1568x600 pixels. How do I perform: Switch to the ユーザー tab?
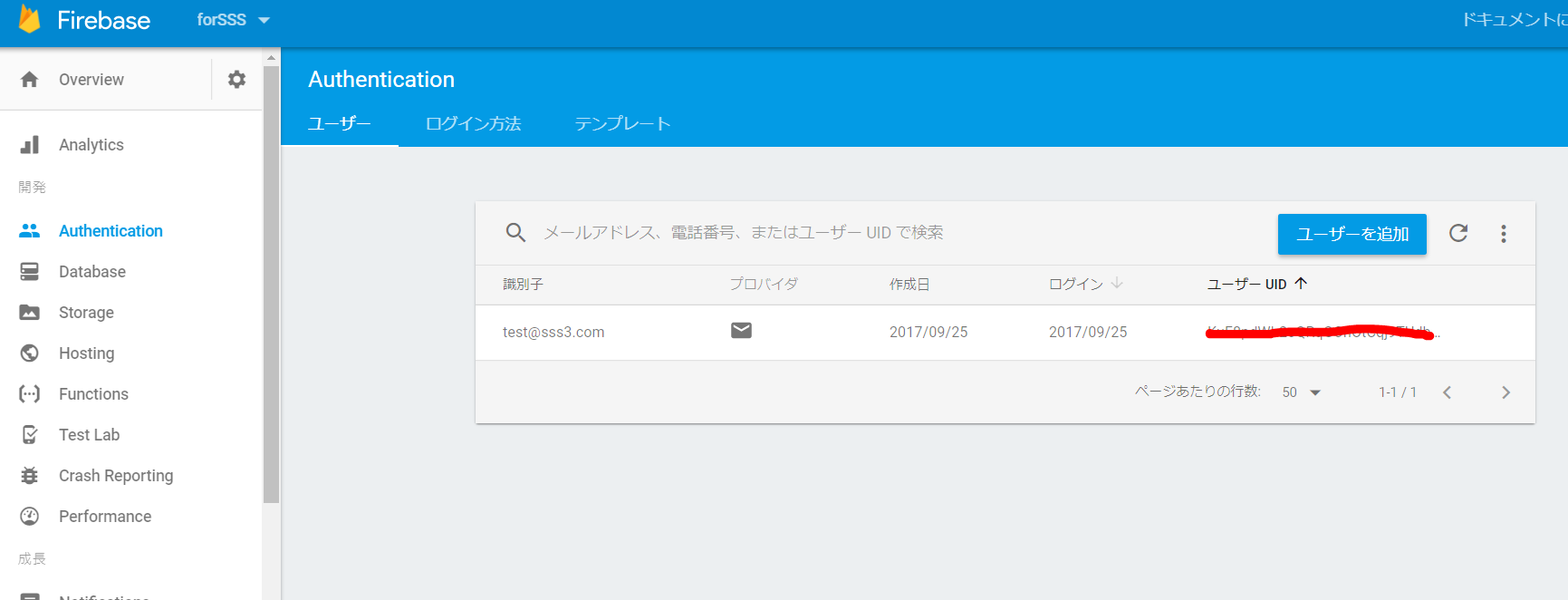[x=340, y=124]
